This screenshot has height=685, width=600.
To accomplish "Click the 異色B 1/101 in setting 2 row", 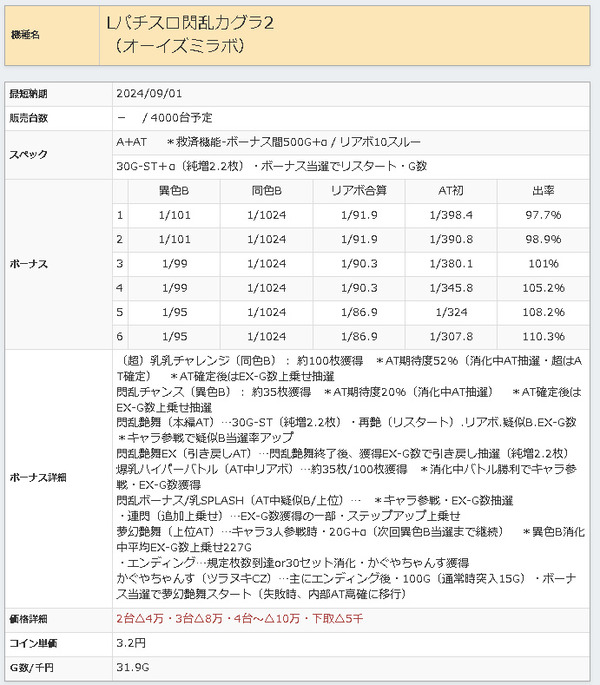I will 174,239.
